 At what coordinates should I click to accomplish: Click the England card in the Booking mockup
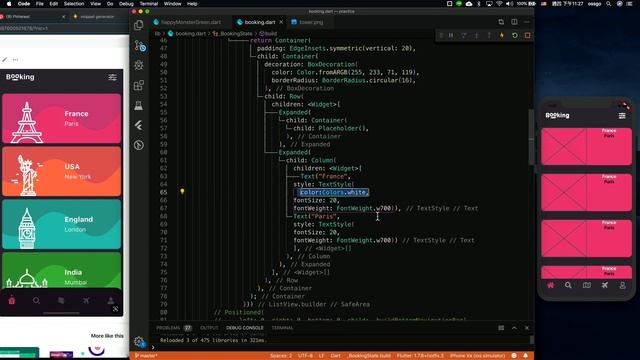click(x=62, y=224)
